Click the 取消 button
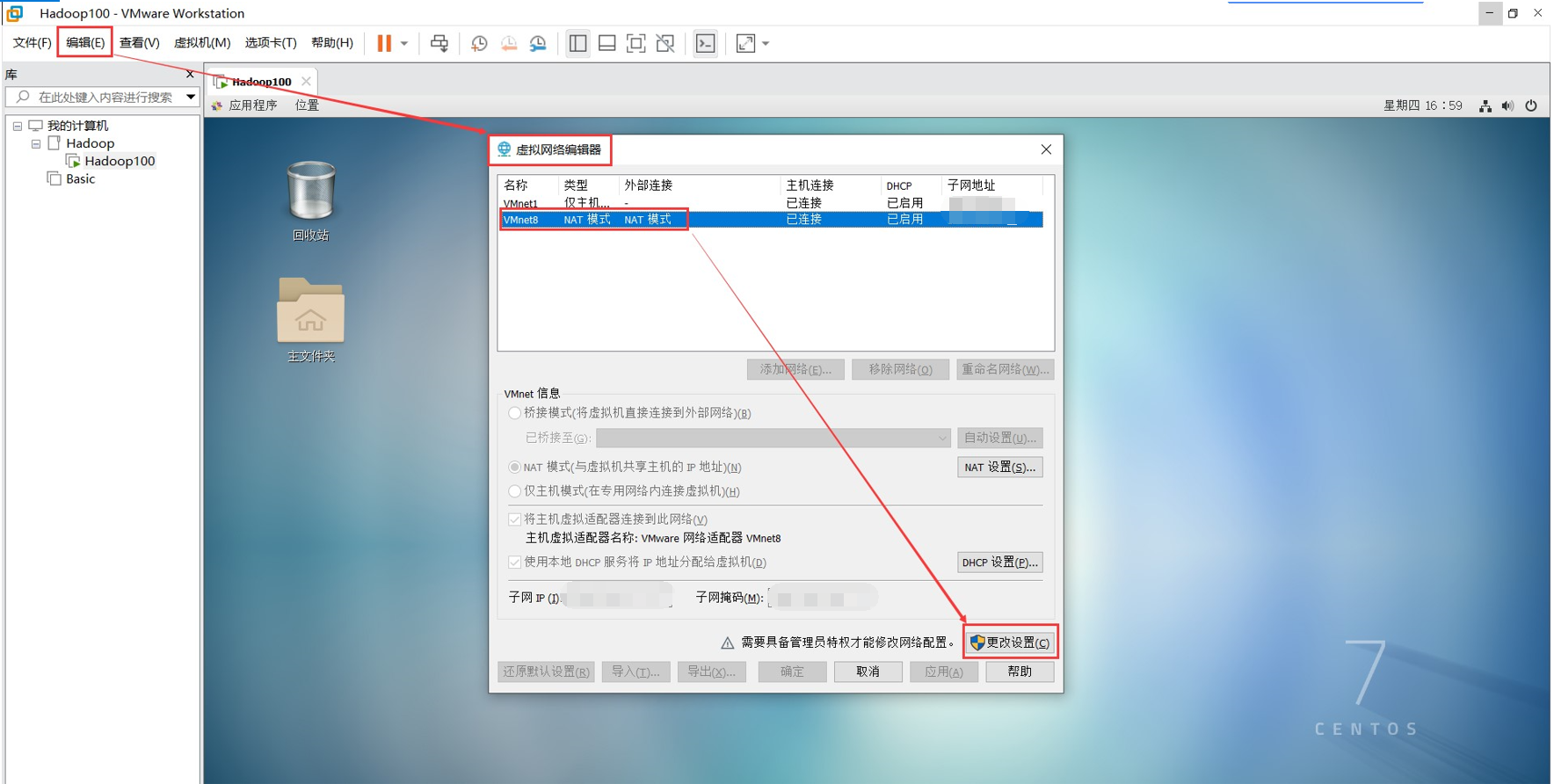The image size is (1554, 784). (x=868, y=671)
